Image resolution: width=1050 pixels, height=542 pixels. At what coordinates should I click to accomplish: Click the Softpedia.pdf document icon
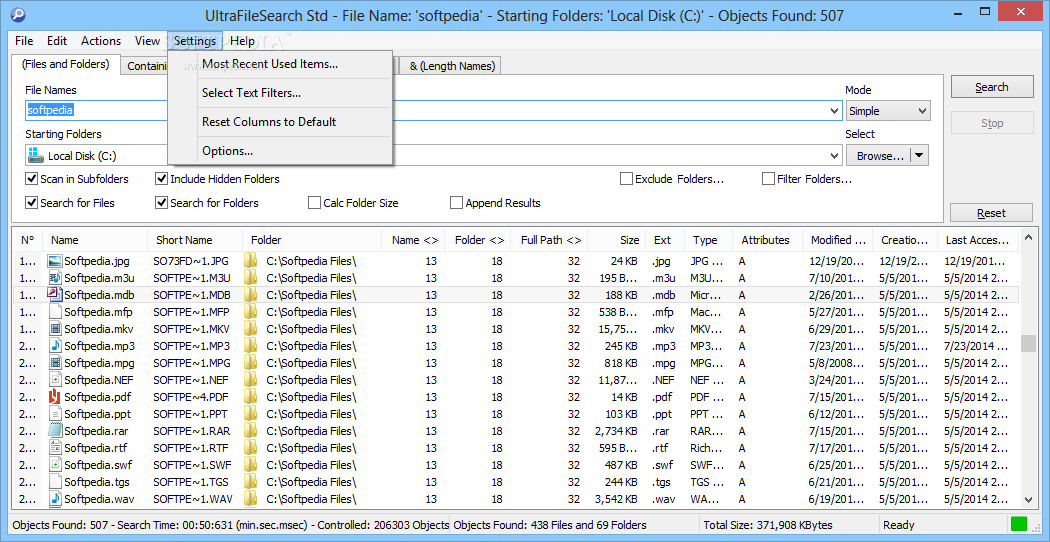pos(55,397)
